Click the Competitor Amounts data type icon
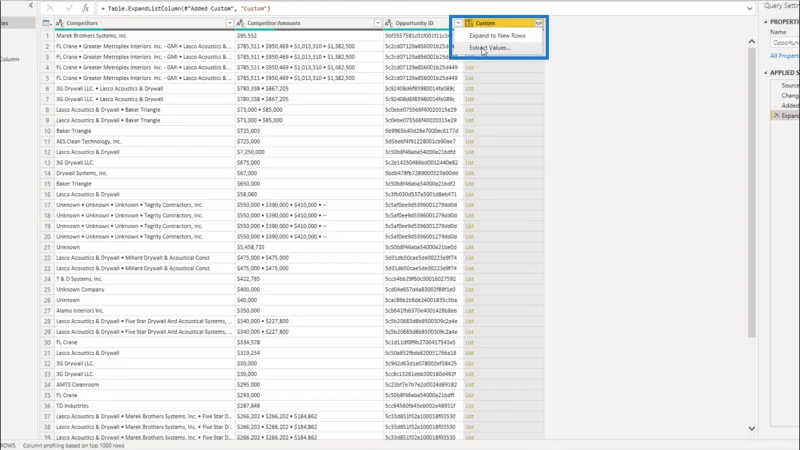This screenshot has height=450, width=800. coord(241,23)
